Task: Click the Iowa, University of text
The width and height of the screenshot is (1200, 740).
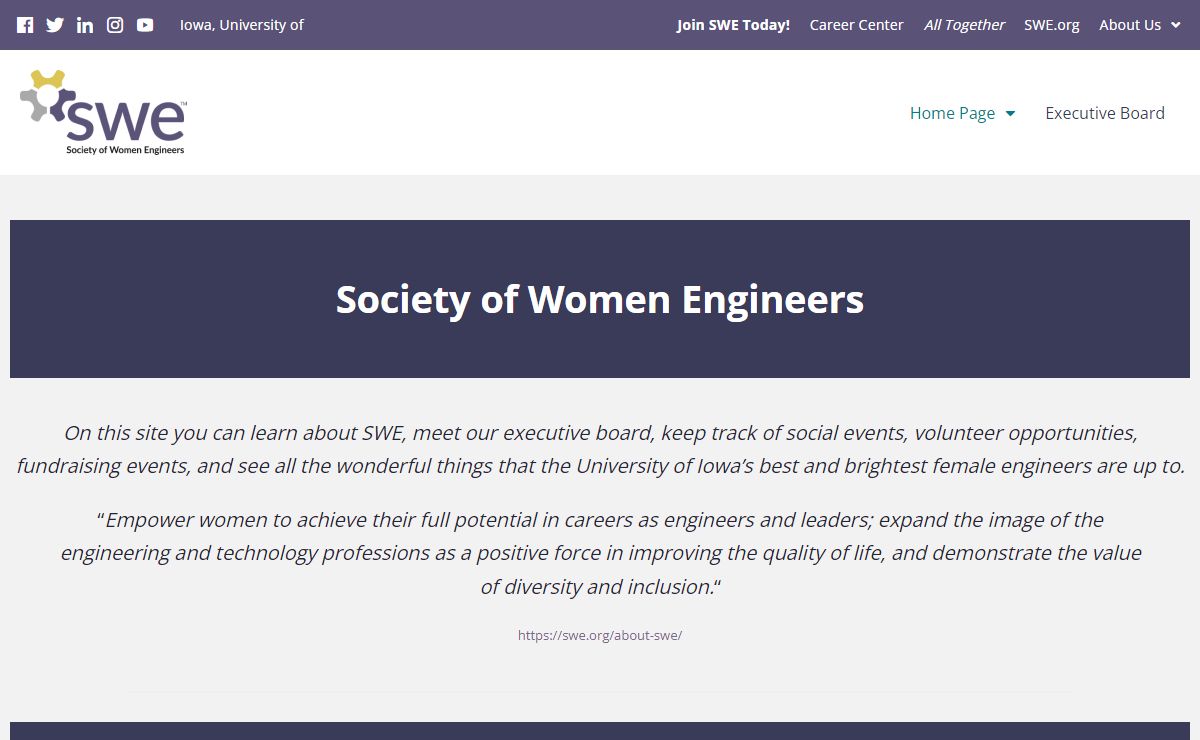Action: pos(242,25)
